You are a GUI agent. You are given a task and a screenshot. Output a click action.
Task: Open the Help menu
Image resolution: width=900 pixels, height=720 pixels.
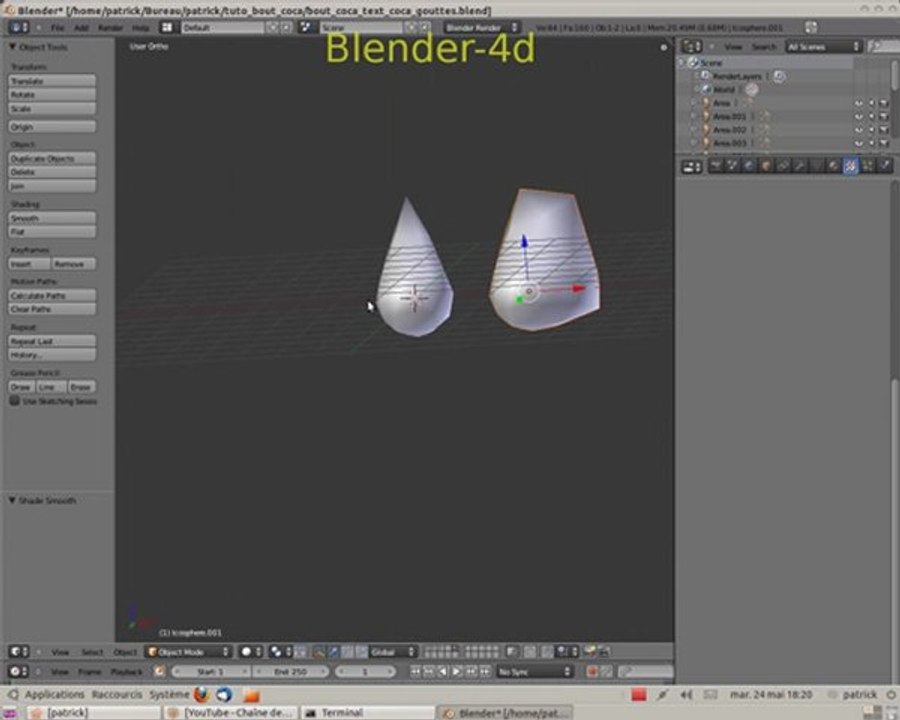pos(140,28)
